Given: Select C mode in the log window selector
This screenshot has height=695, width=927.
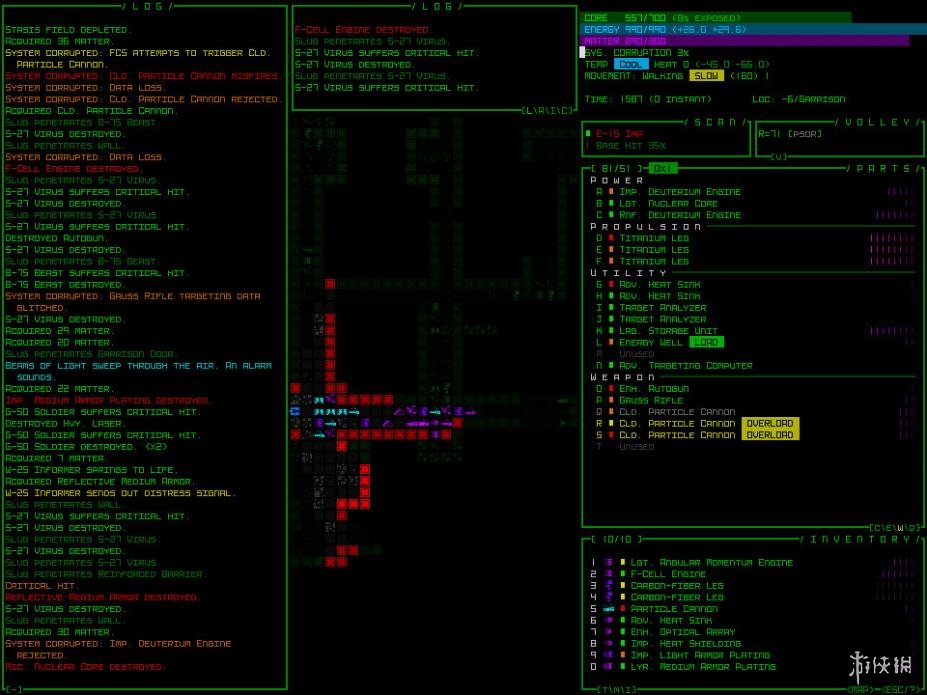Looking at the screenshot, I should (x=566, y=111).
